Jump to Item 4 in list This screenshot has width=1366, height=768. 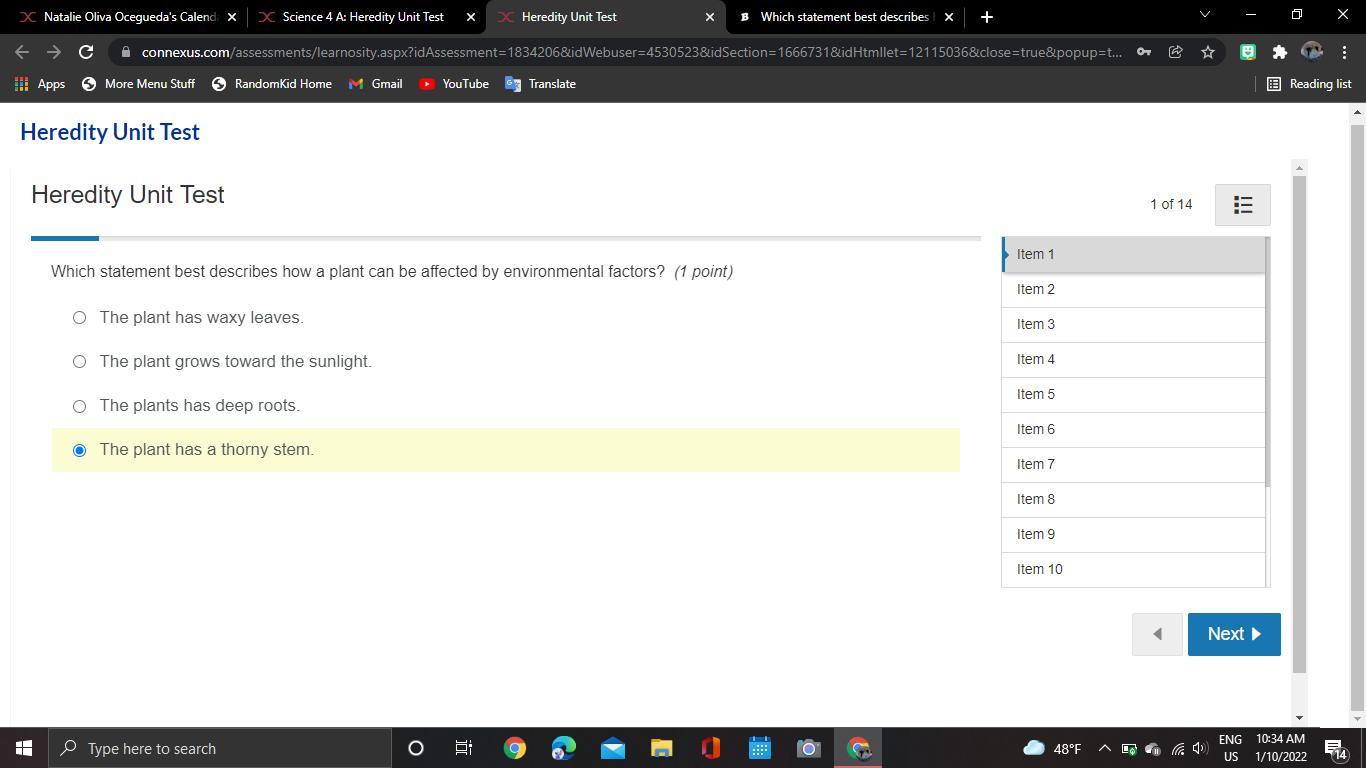click(x=1134, y=360)
